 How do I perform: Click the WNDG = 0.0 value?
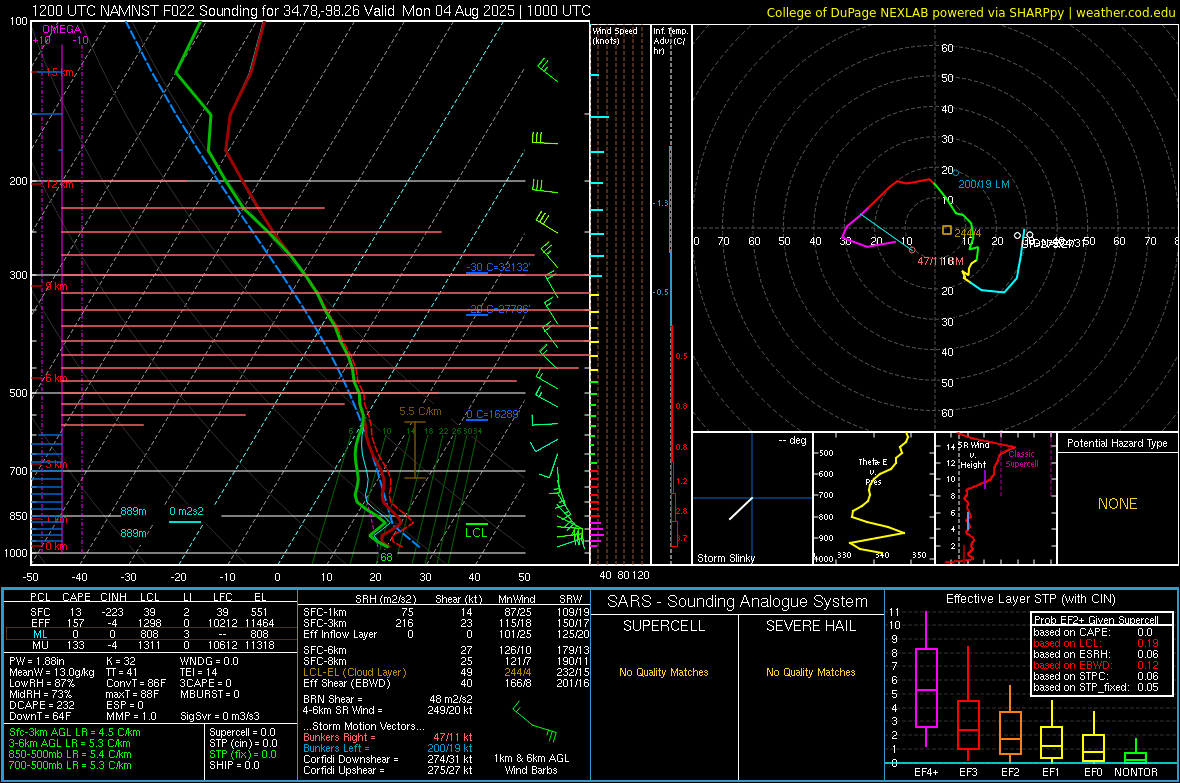click(x=209, y=661)
